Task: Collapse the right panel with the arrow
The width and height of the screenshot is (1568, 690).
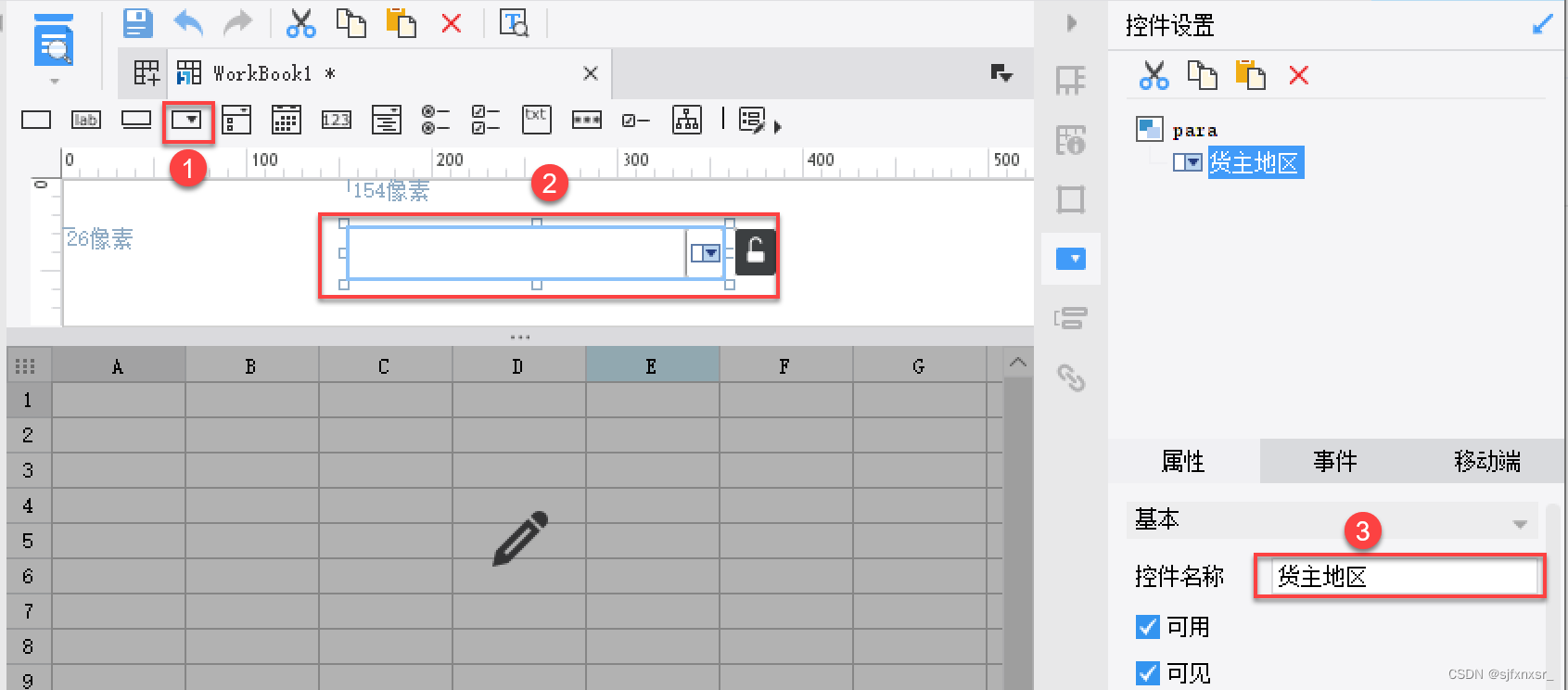Action: [x=1071, y=23]
